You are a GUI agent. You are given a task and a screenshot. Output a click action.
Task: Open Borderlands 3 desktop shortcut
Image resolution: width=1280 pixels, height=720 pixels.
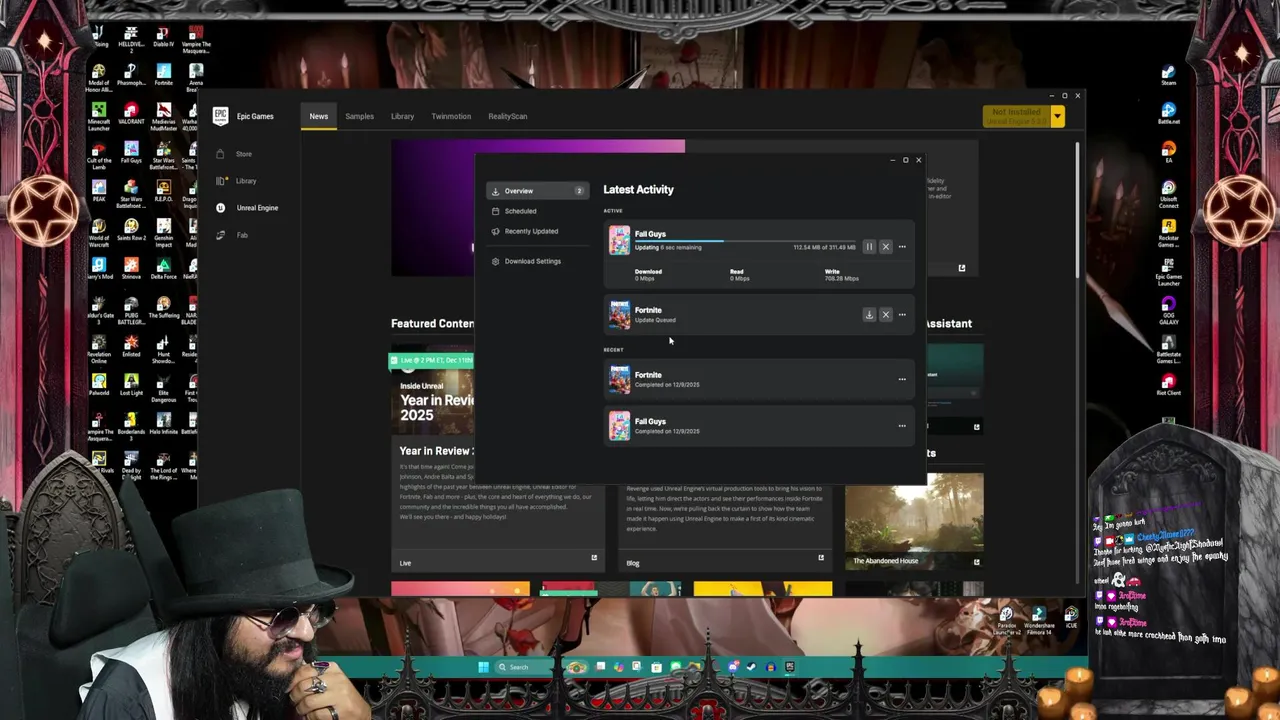click(x=131, y=425)
